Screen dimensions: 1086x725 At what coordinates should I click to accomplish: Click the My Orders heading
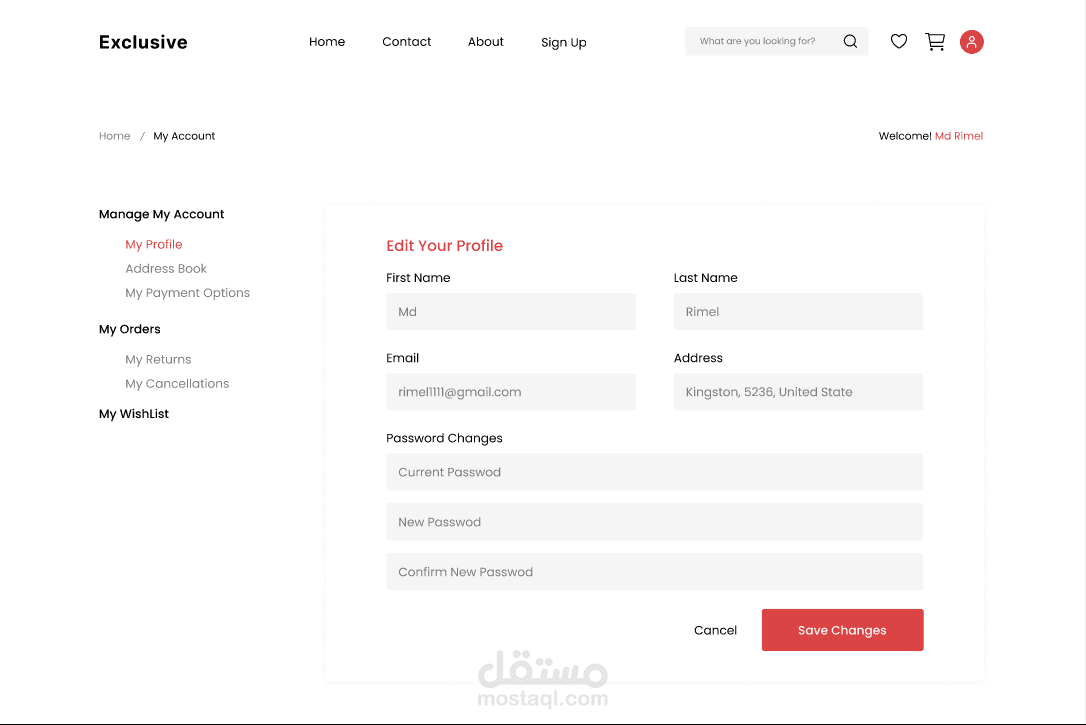tap(130, 329)
